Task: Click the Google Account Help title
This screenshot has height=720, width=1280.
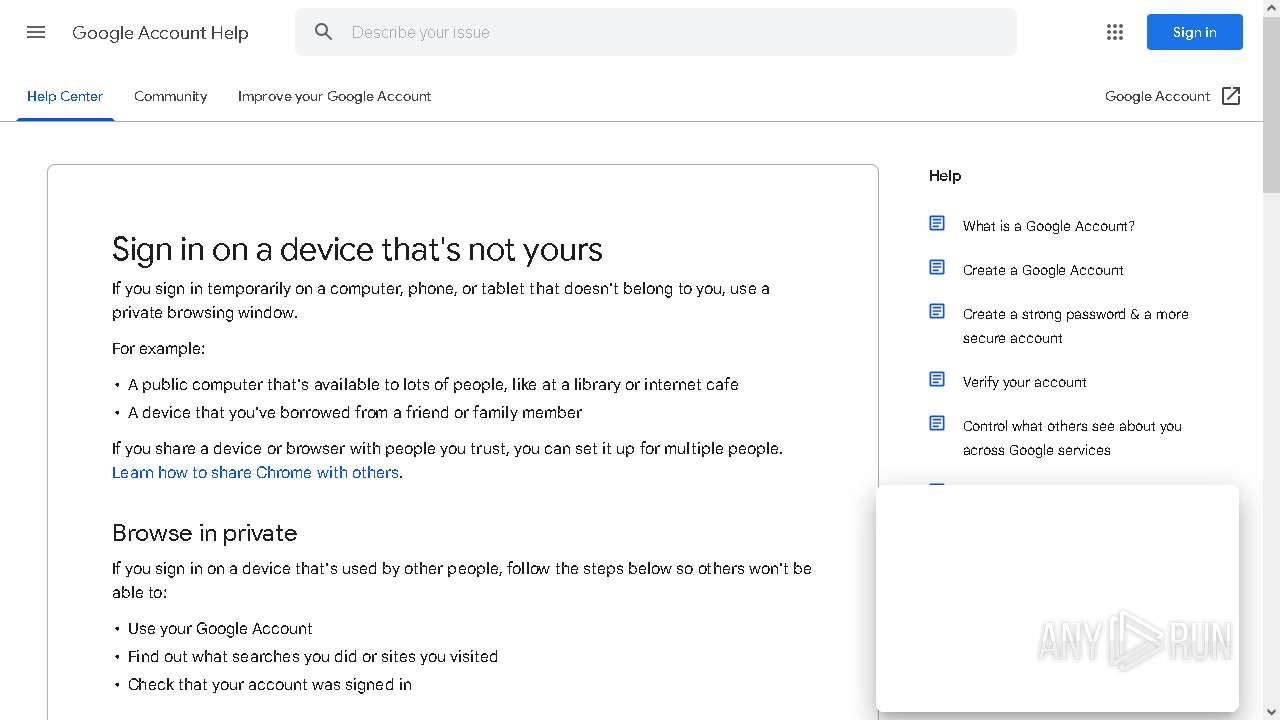Action: (x=160, y=32)
